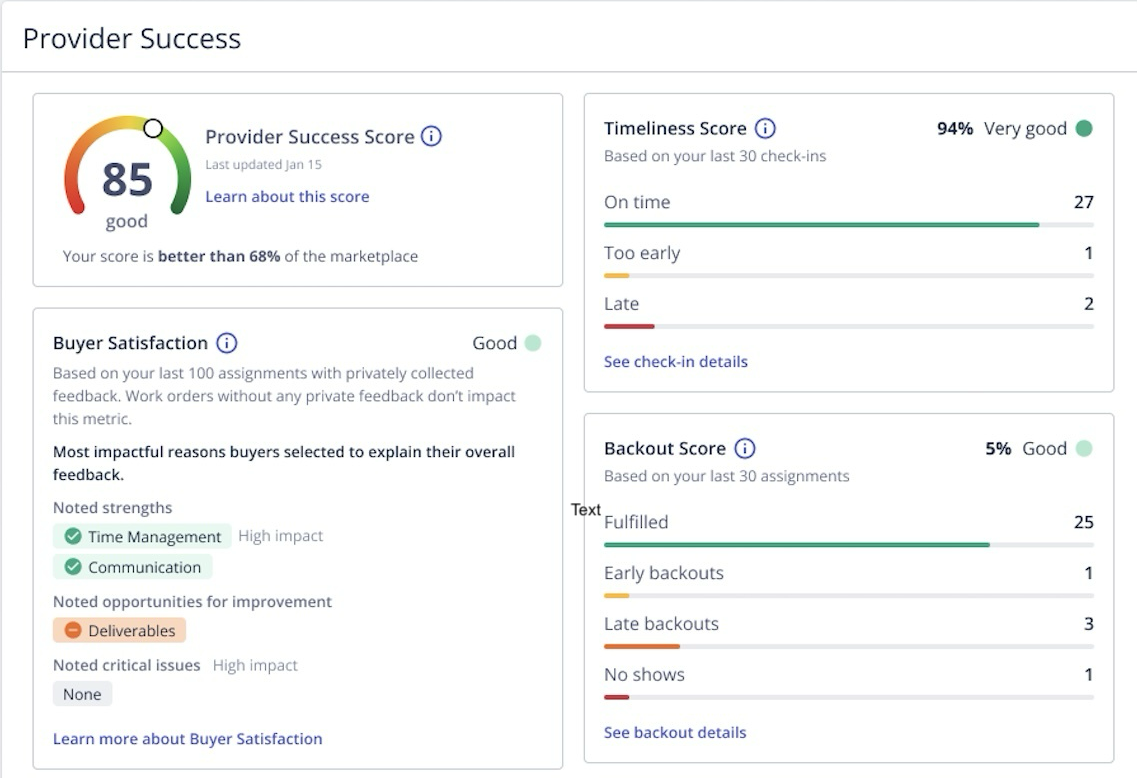Click the Too early progress bar
This screenshot has width=1137, height=778.
[x=848, y=276]
